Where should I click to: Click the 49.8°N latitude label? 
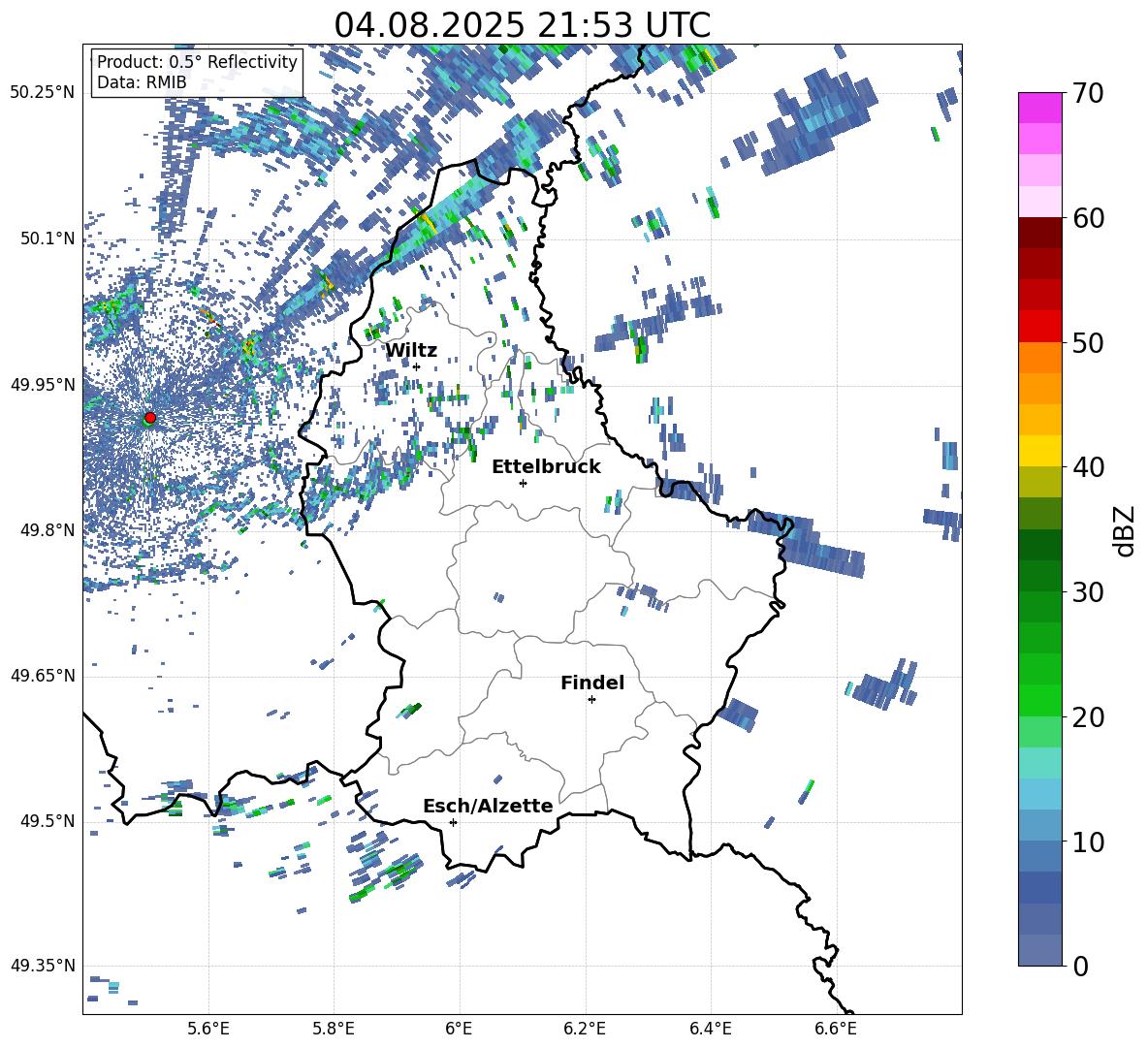[48, 530]
